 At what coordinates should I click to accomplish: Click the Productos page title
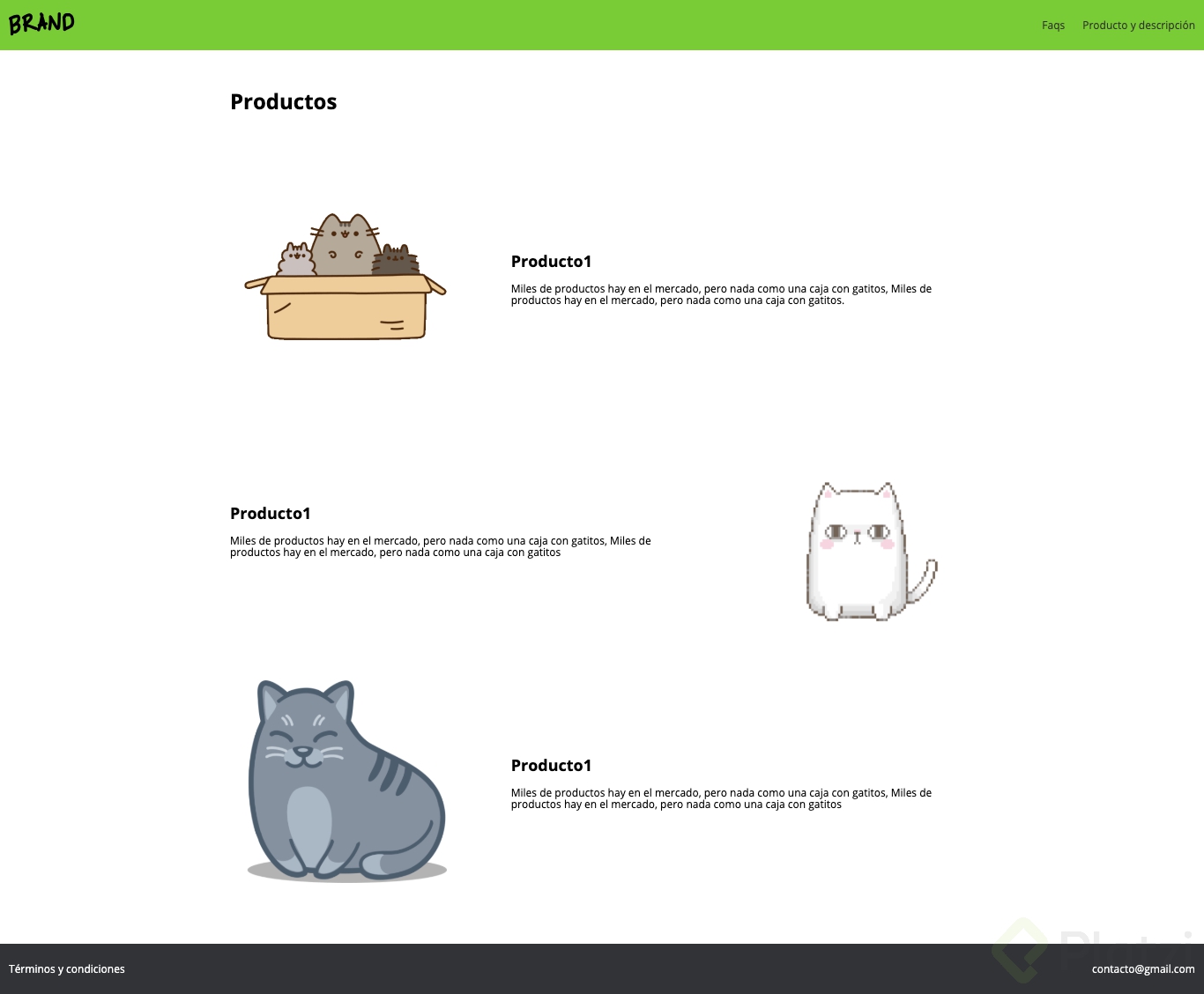click(283, 101)
